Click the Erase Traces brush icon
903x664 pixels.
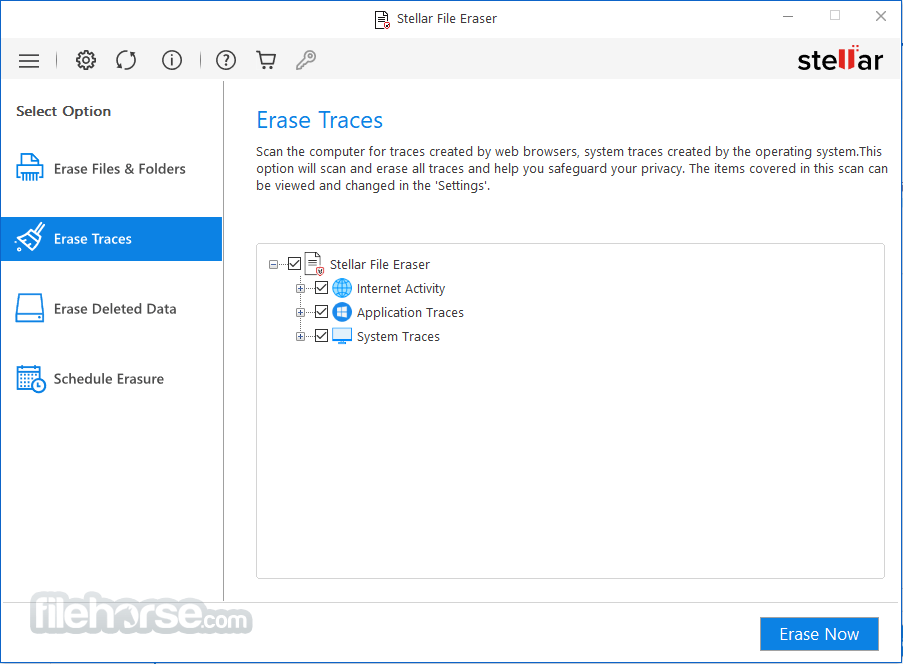(x=30, y=237)
